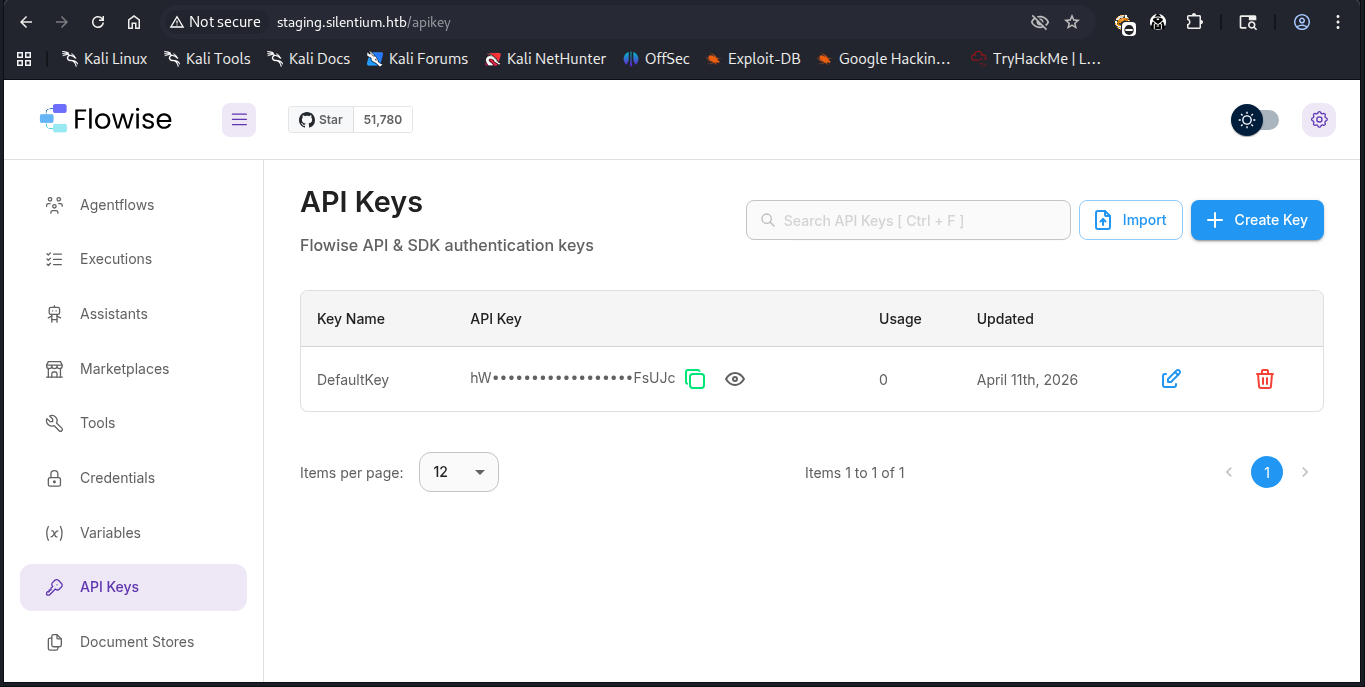Go to browser home page

click(x=134, y=22)
